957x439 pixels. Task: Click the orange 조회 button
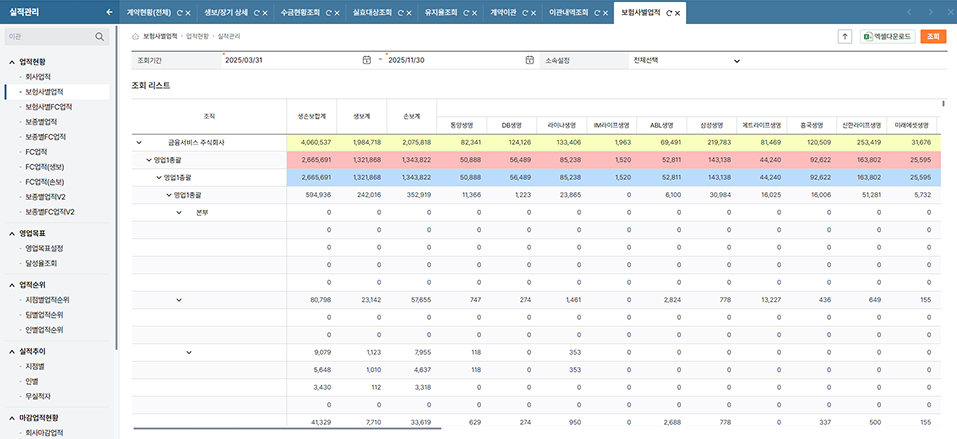click(x=932, y=36)
